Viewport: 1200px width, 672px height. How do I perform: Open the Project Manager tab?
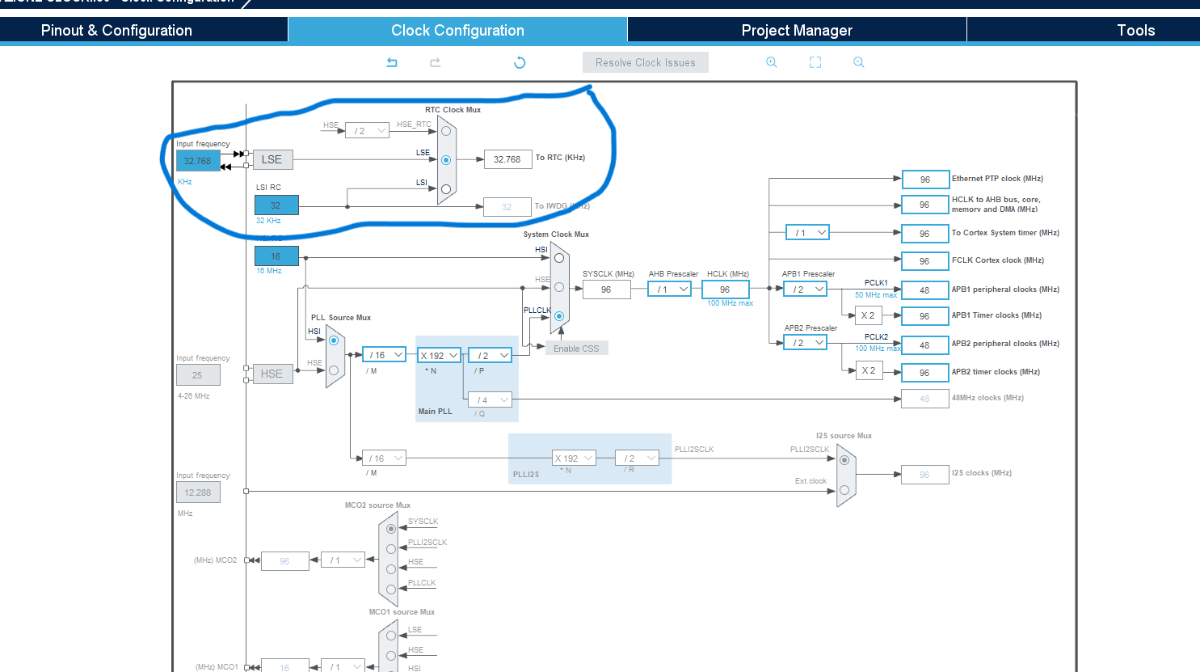point(796,30)
